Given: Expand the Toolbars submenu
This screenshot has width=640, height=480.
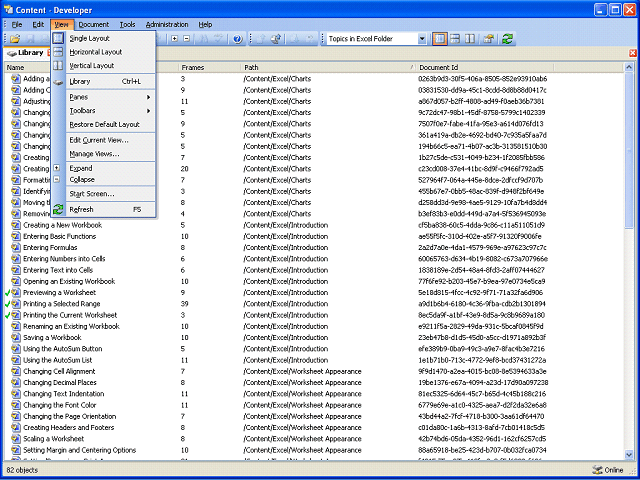Looking at the screenshot, I should (x=110, y=111).
